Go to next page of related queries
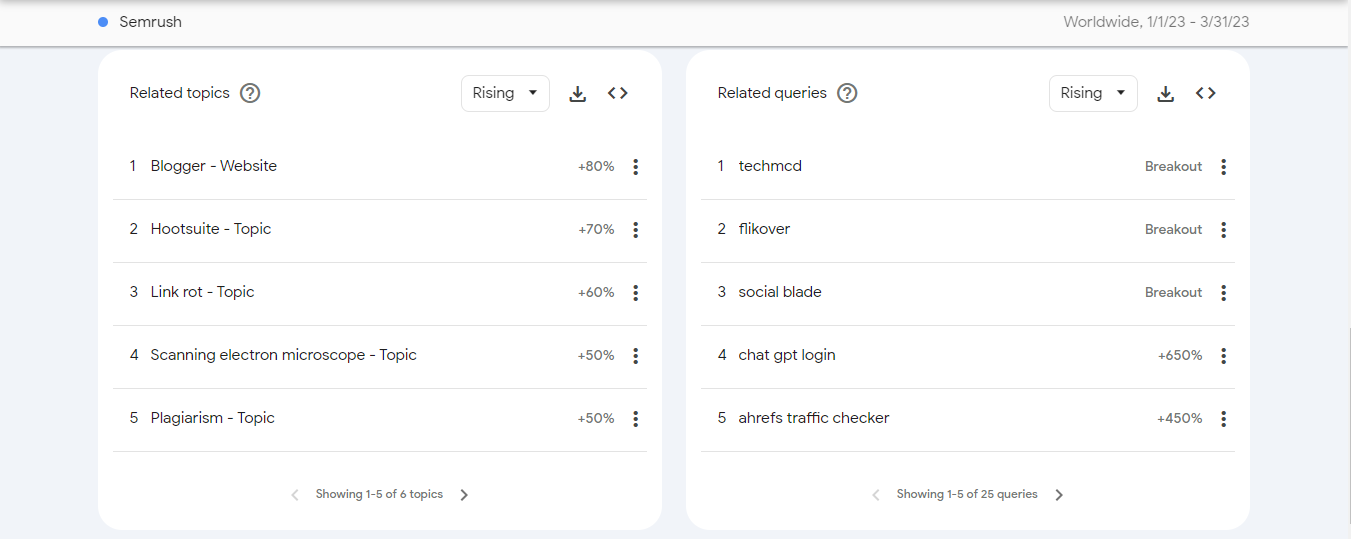 tap(1059, 495)
